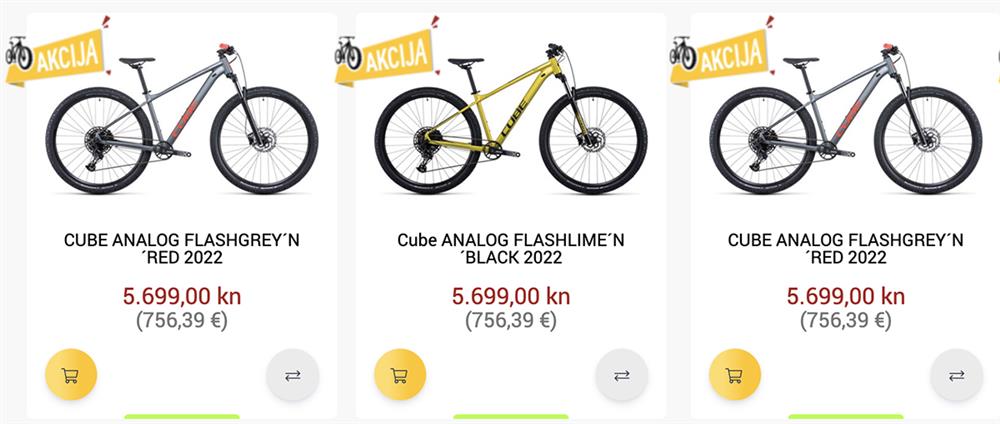
Task: Click compare arrows on the leftmost FLASHGREY card
Action: (x=292, y=375)
